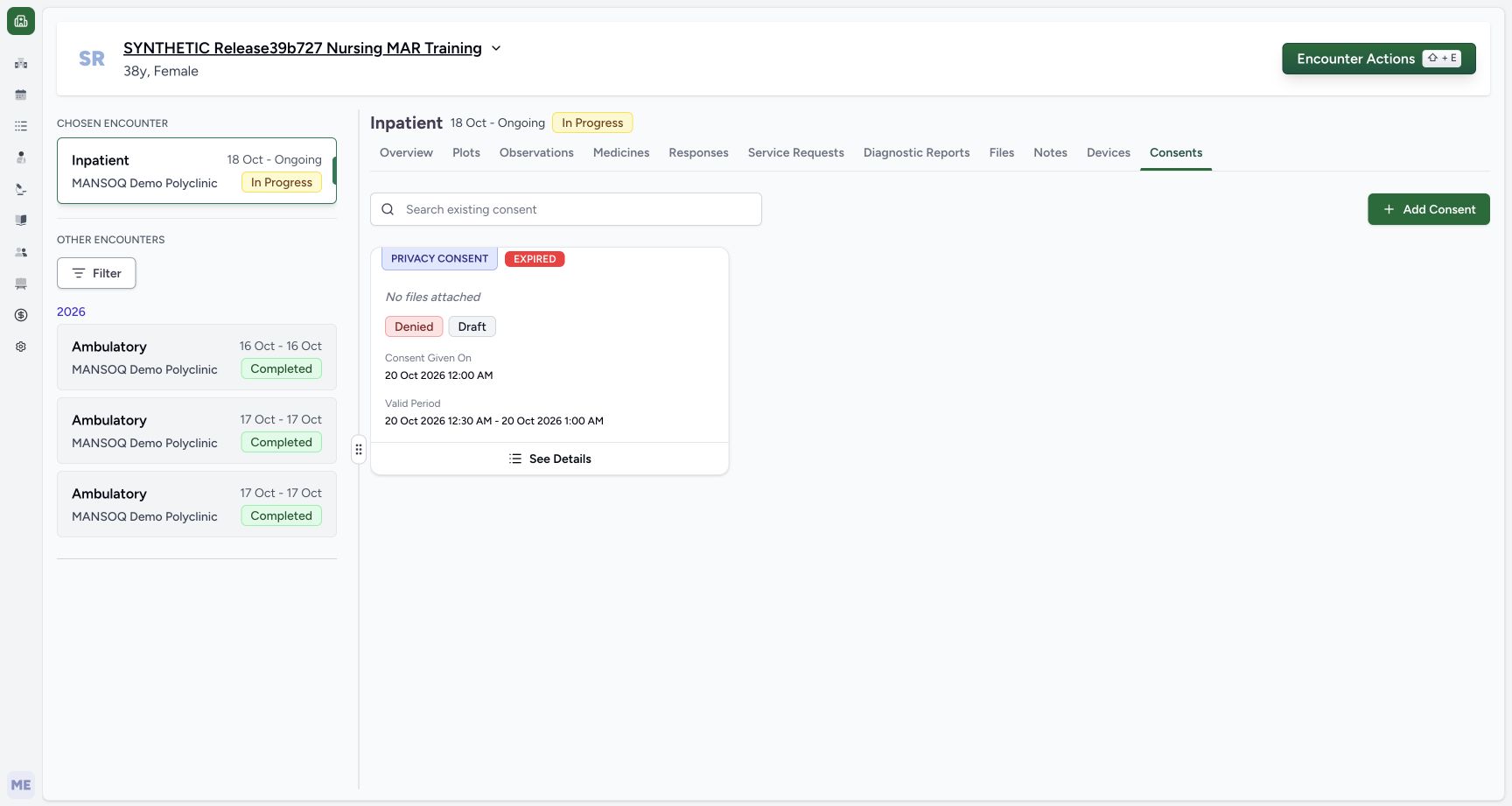This screenshot has height=806, width=1512.
Task: Click the Add Consent button
Action: [x=1429, y=209]
